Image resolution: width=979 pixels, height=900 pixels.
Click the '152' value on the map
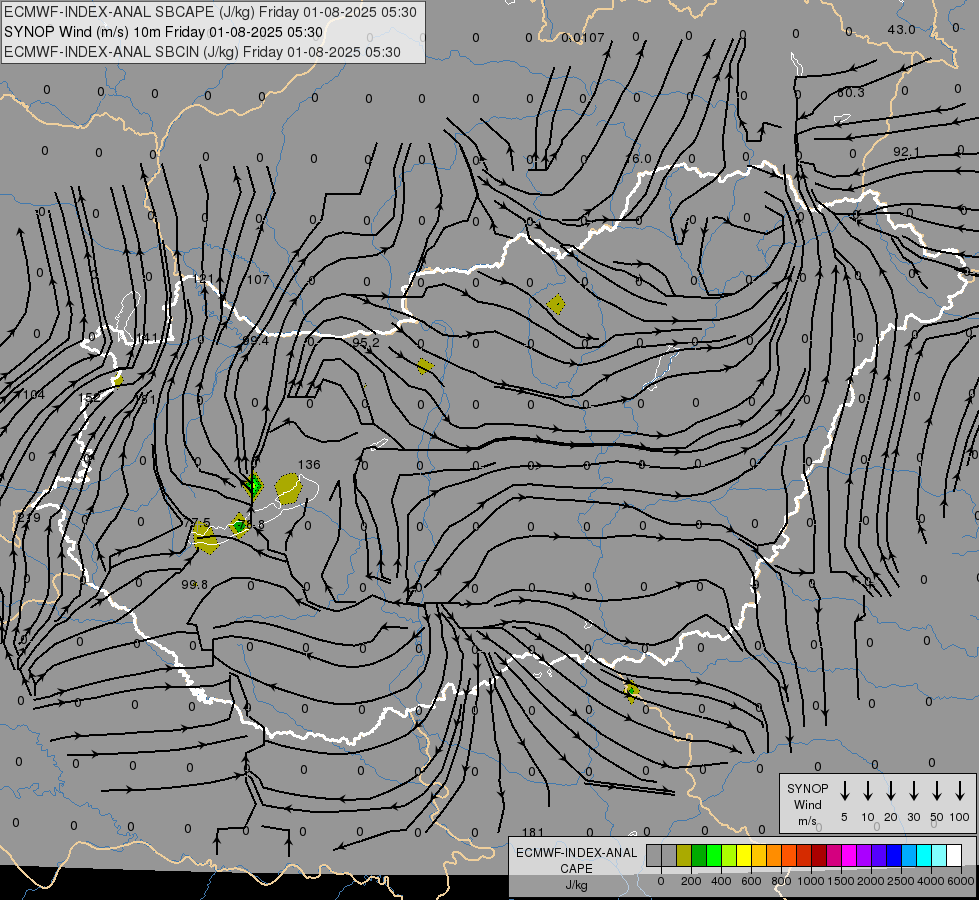[x=89, y=397]
